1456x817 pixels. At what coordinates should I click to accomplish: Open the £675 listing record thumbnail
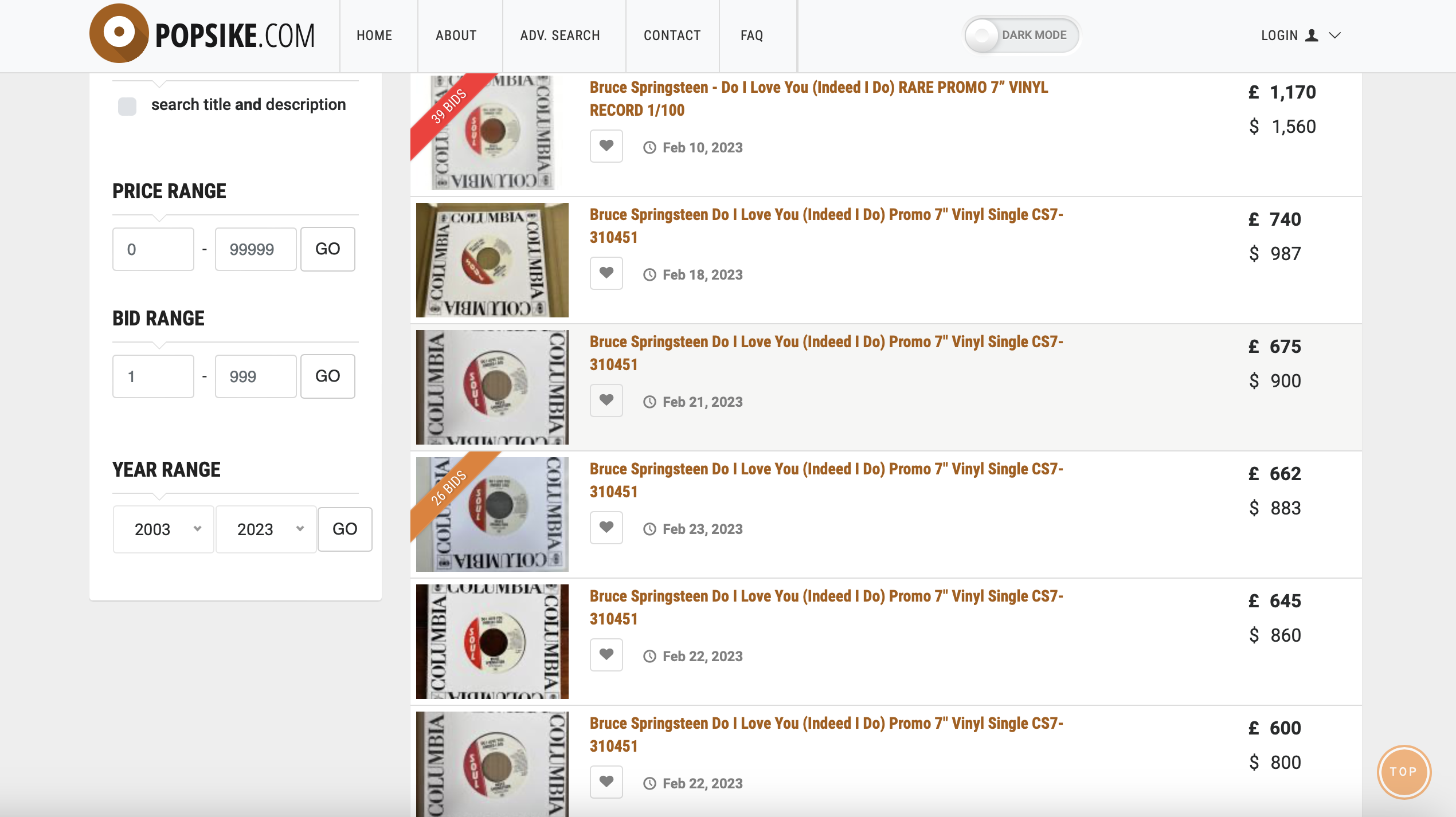pos(492,387)
